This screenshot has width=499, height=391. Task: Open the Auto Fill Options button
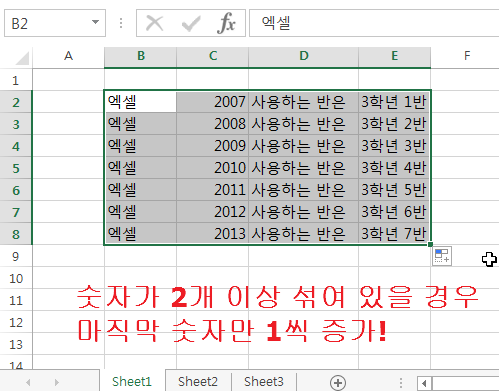[x=442, y=256]
